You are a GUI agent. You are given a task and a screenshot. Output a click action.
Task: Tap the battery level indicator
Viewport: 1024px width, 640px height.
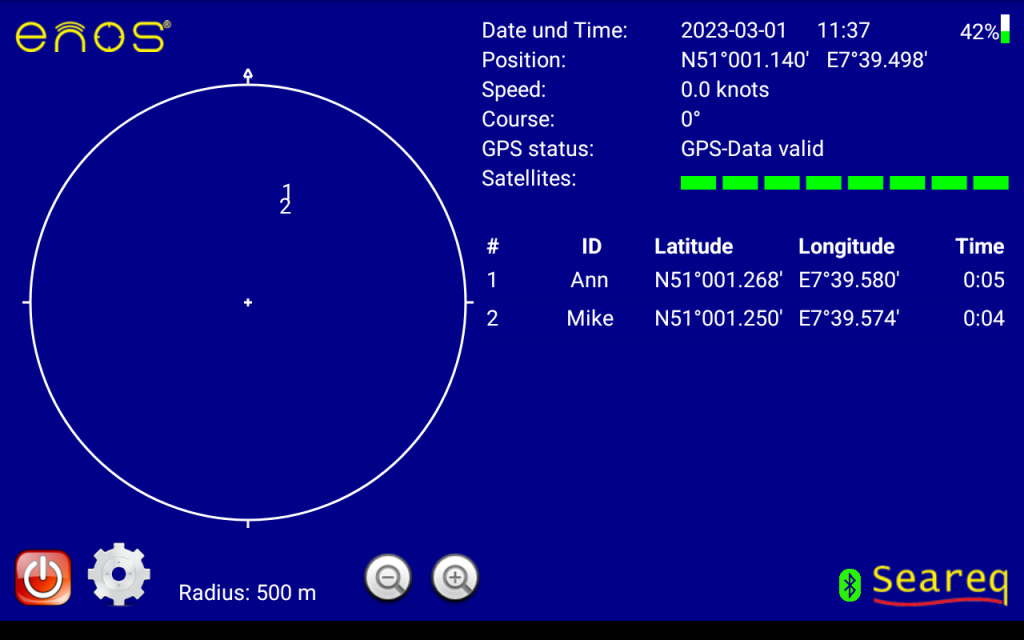1004,30
